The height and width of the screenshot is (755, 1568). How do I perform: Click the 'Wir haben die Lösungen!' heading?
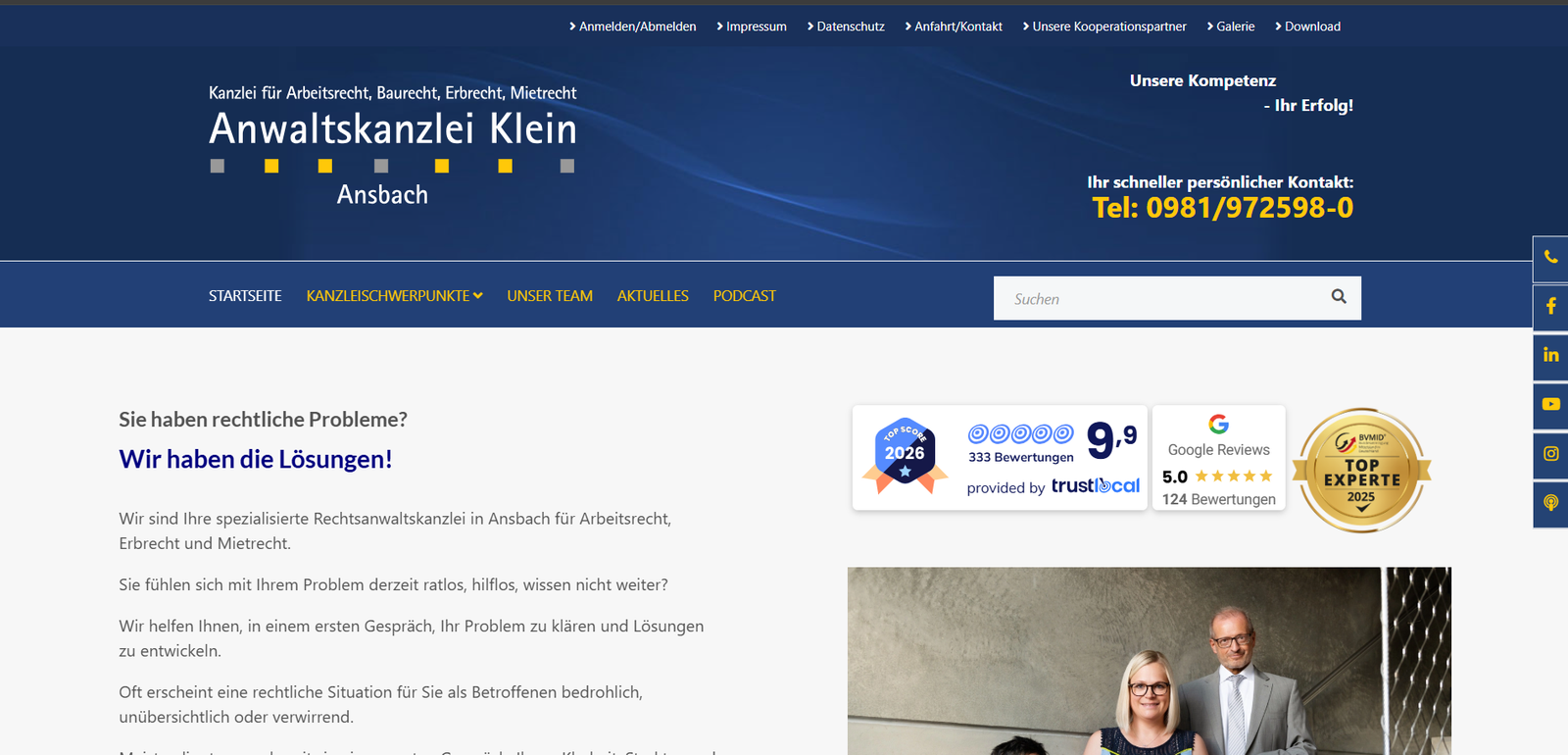pyautogui.click(x=256, y=459)
